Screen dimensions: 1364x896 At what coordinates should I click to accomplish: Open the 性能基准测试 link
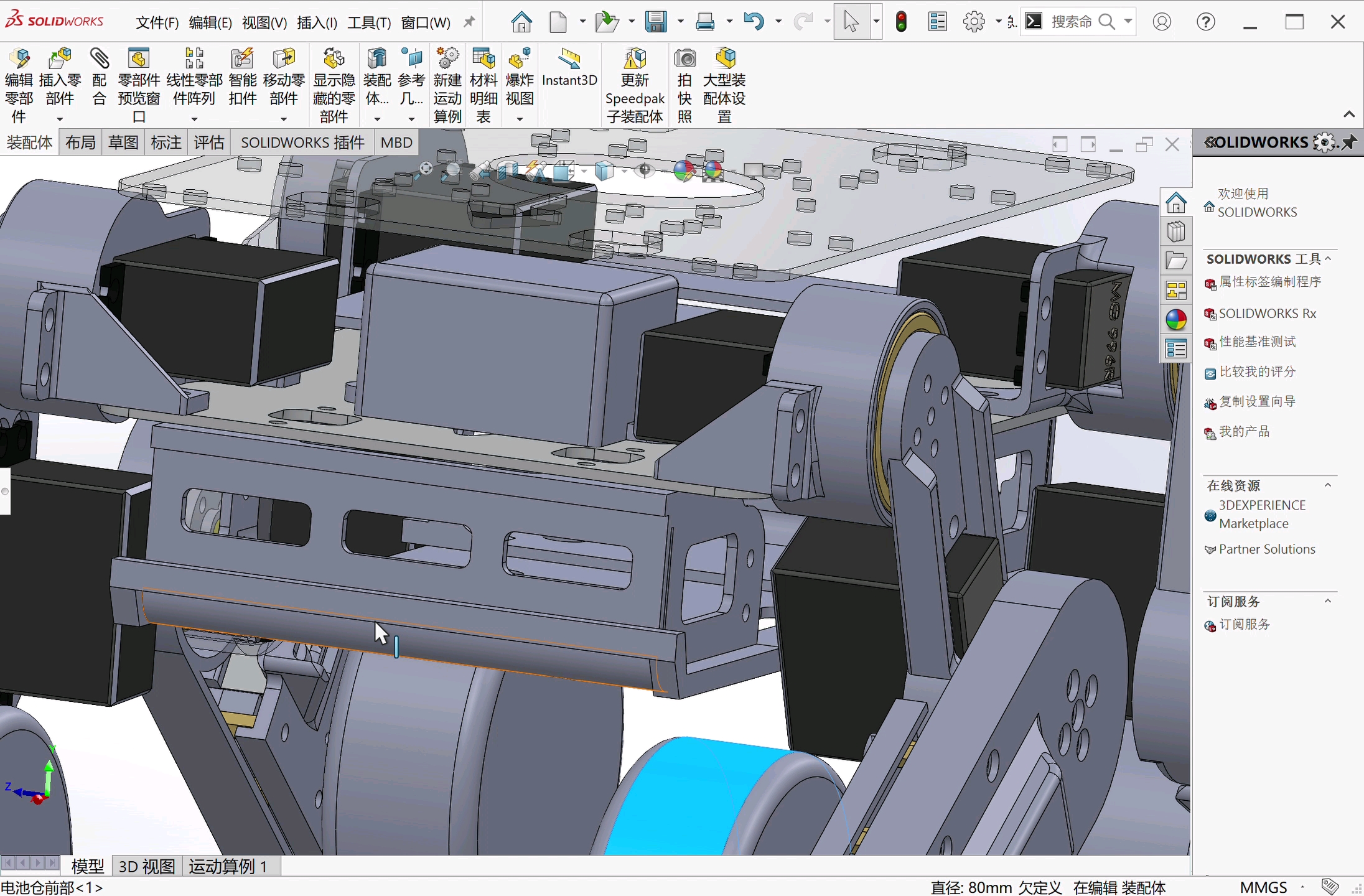pos(1257,342)
